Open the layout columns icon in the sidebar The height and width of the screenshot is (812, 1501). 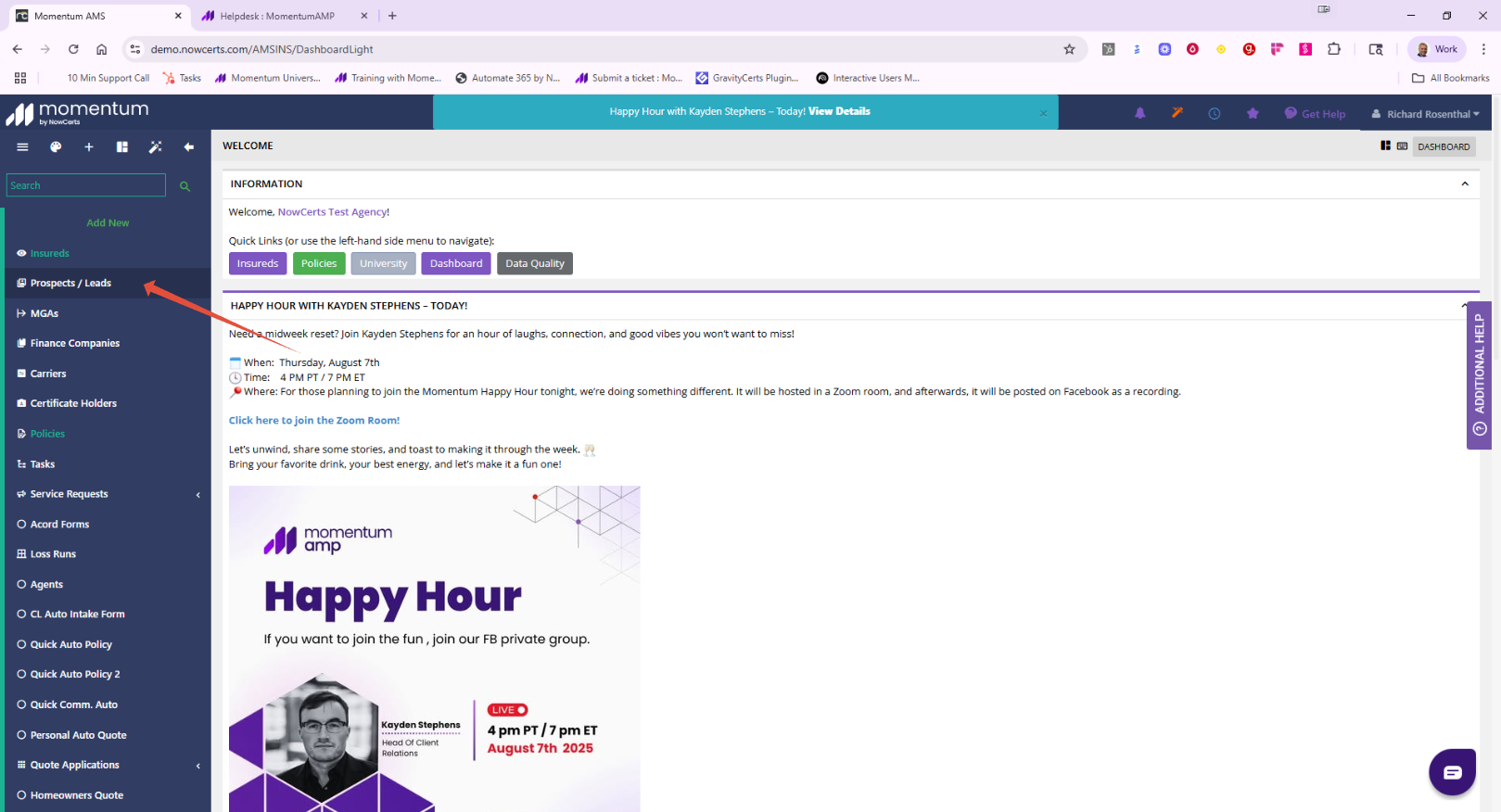pyautogui.click(x=122, y=146)
